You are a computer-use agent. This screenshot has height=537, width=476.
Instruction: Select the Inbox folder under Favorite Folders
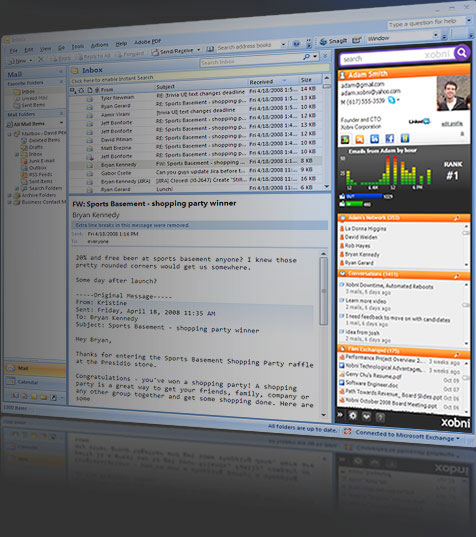coord(28,91)
